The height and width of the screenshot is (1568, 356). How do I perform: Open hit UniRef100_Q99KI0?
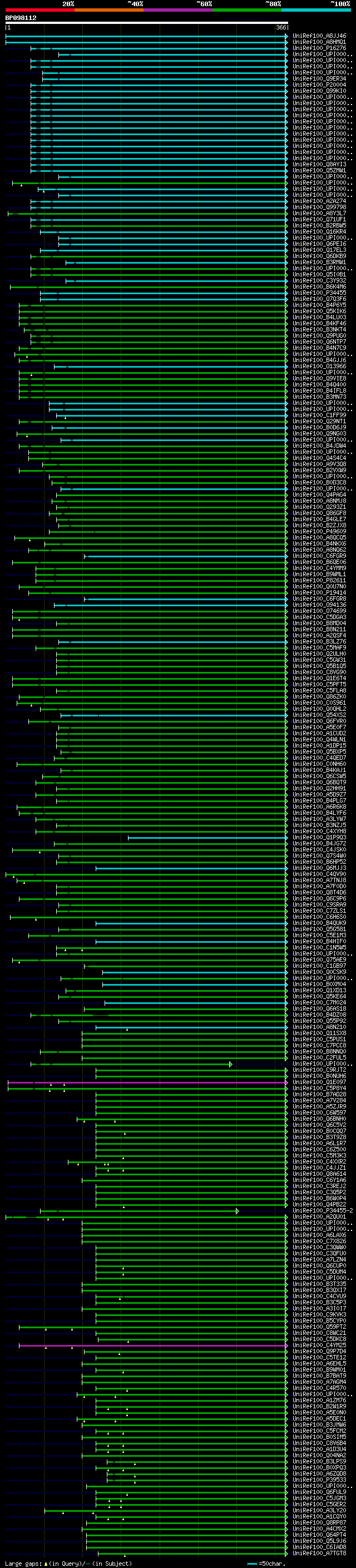pyautogui.click(x=319, y=91)
